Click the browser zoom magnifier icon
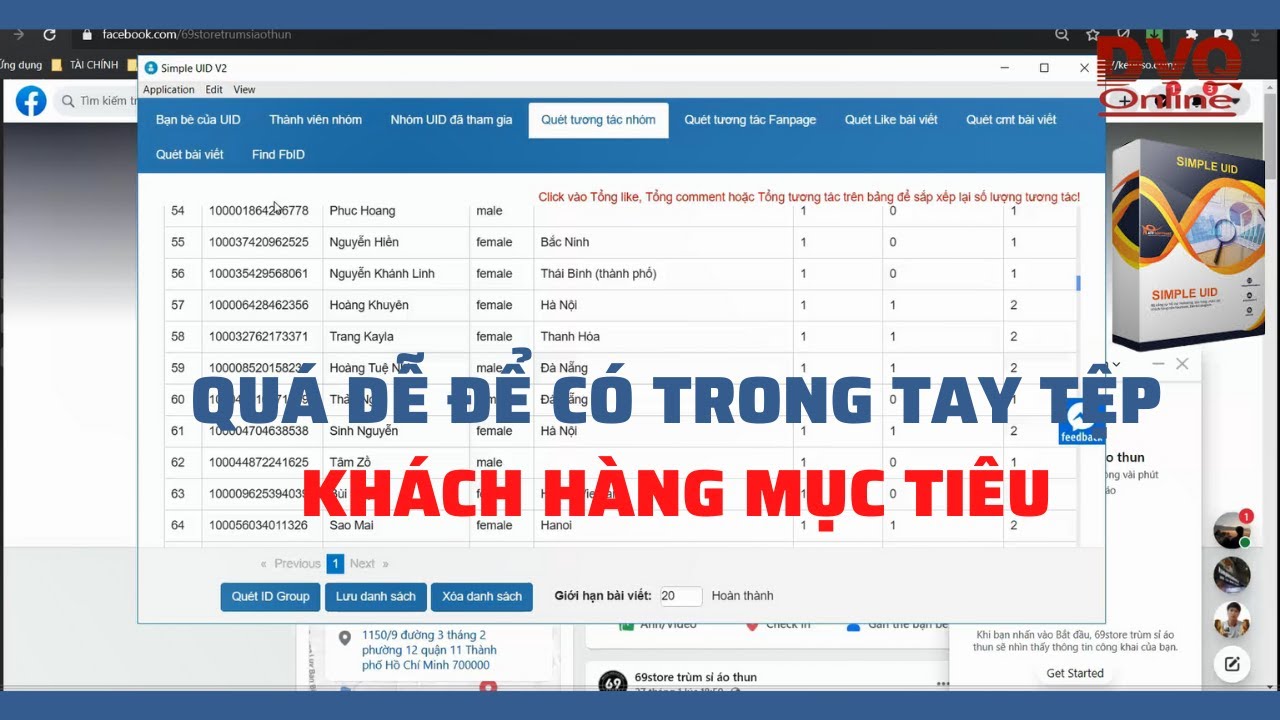Image resolution: width=1280 pixels, height=720 pixels. point(1062,34)
